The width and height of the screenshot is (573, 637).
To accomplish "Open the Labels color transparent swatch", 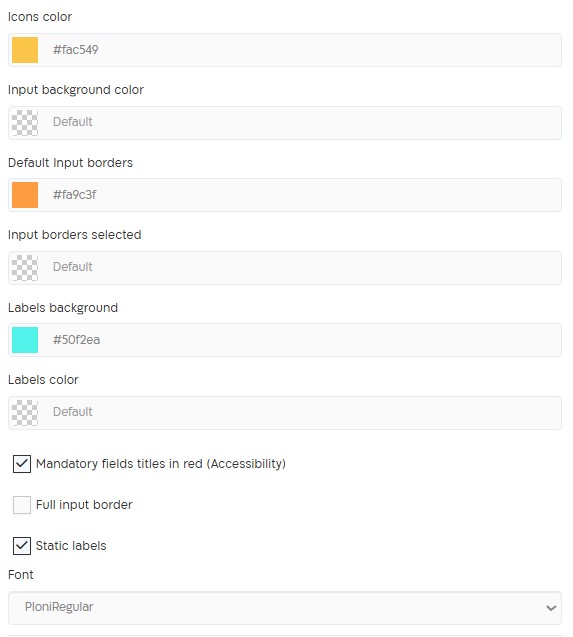I will [x=25, y=413].
